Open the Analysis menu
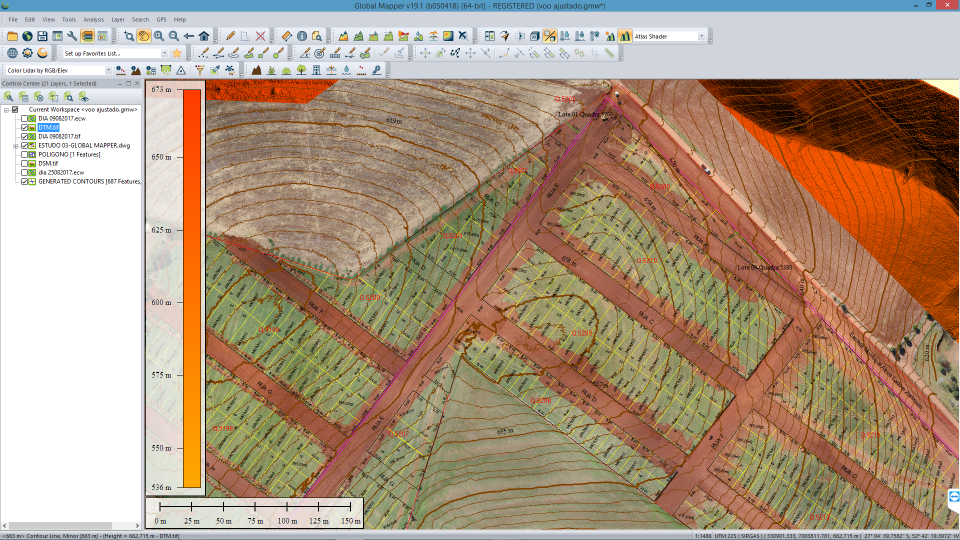This screenshot has width=960, height=540. coord(94,20)
